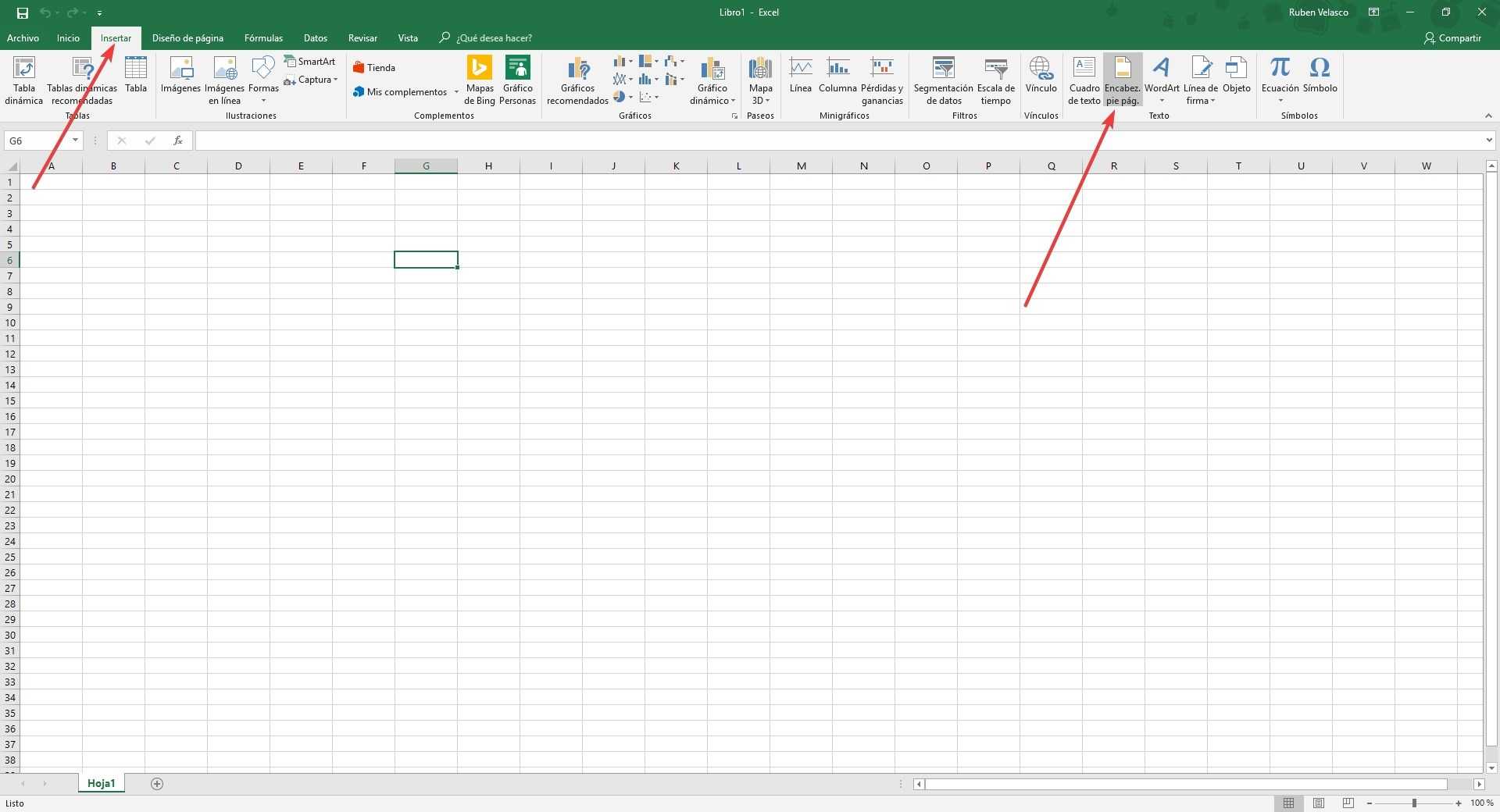Open the Ecuación dropdown
The image size is (1500, 812).
click(1280, 80)
